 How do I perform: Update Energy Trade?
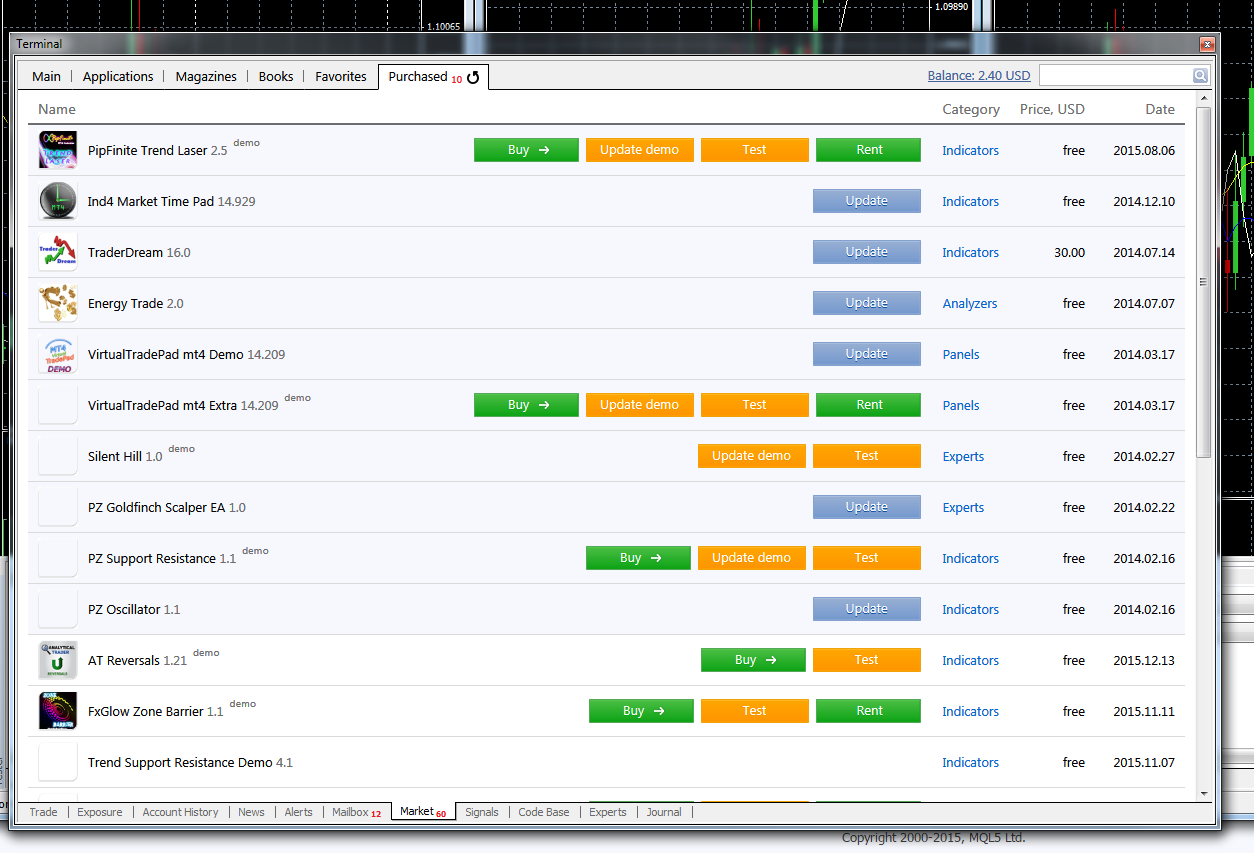[x=867, y=303]
